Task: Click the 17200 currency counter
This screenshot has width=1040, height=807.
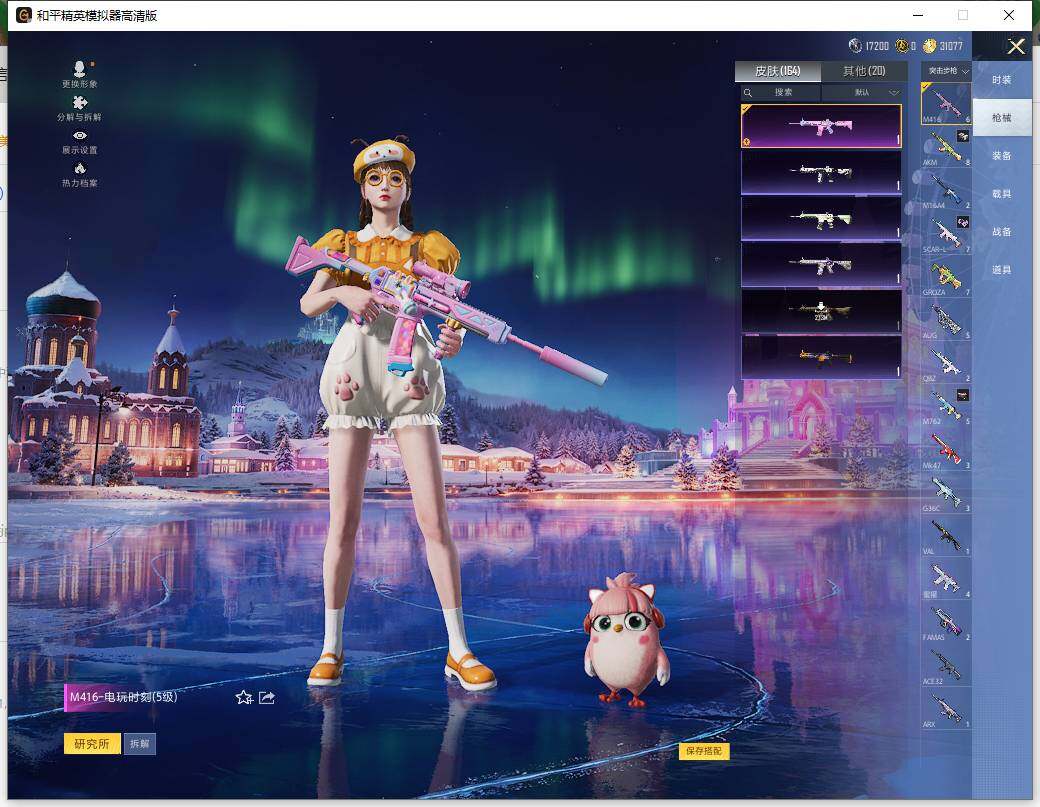Action: pos(869,46)
